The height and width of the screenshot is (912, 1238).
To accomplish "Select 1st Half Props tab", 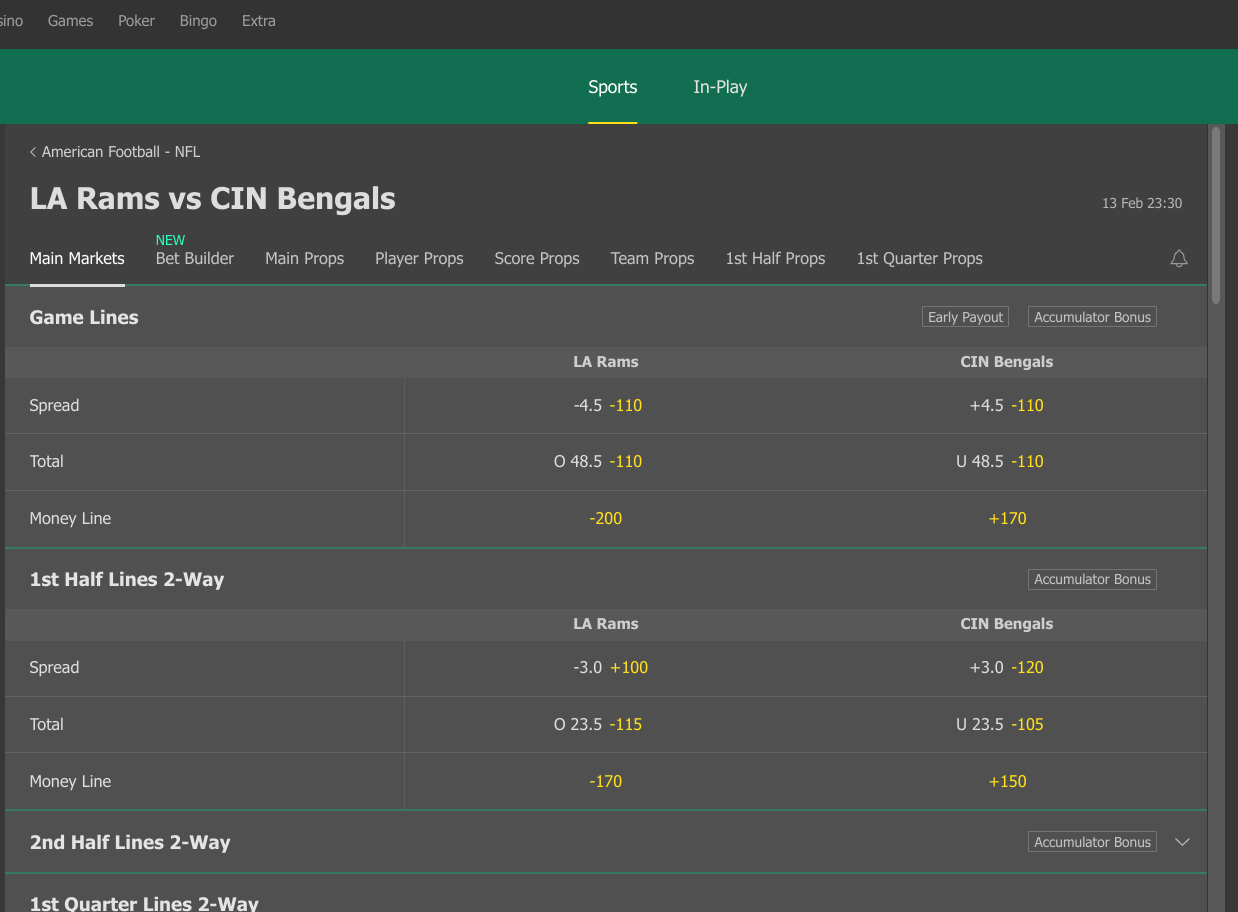I will click(775, 258).
